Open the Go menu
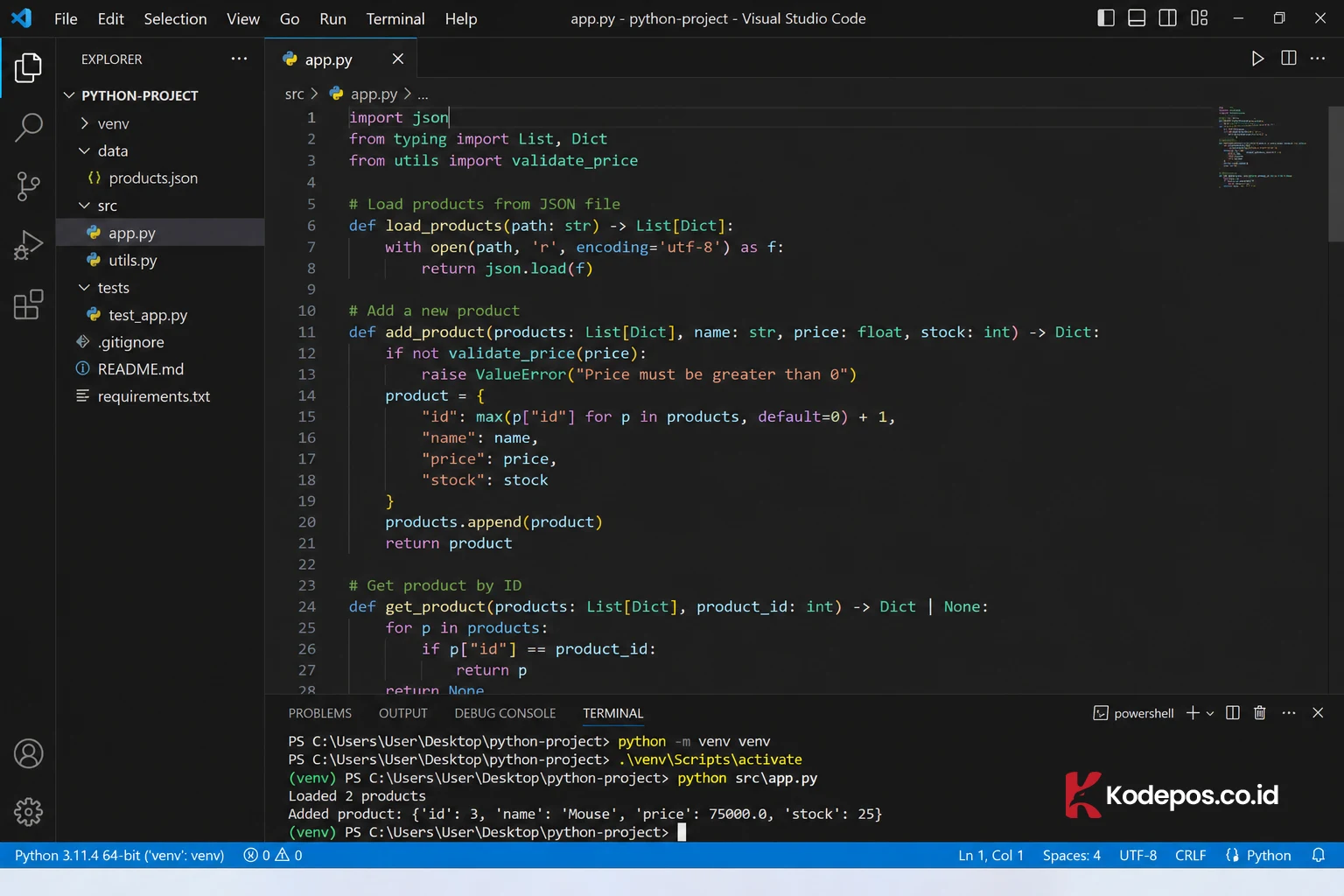Image resolution: width=1344 pixels, height=896 pixels. point(290,18)
